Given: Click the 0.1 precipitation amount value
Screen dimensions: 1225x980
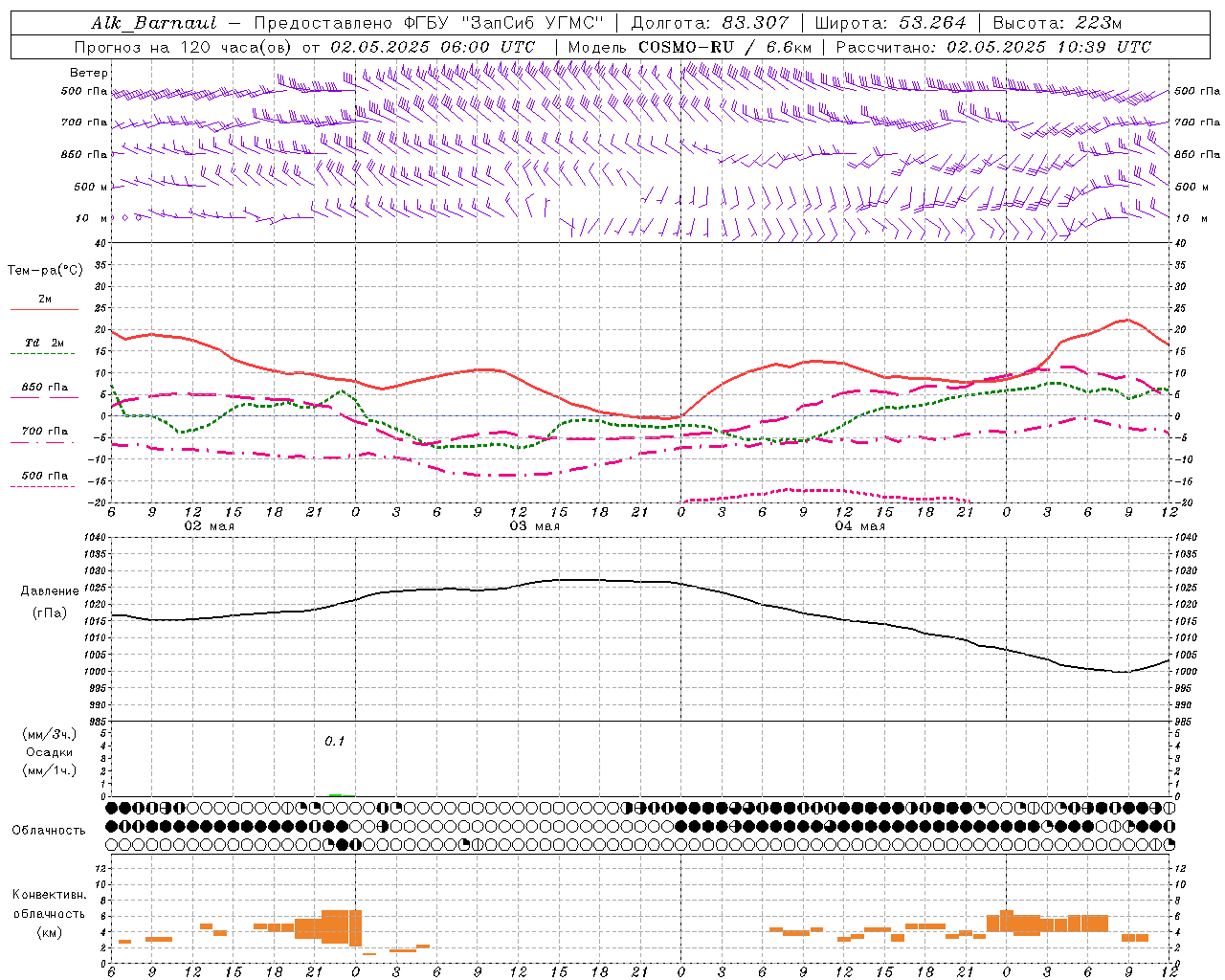Looking at the screenshot, I should click(x=334, y=741).
